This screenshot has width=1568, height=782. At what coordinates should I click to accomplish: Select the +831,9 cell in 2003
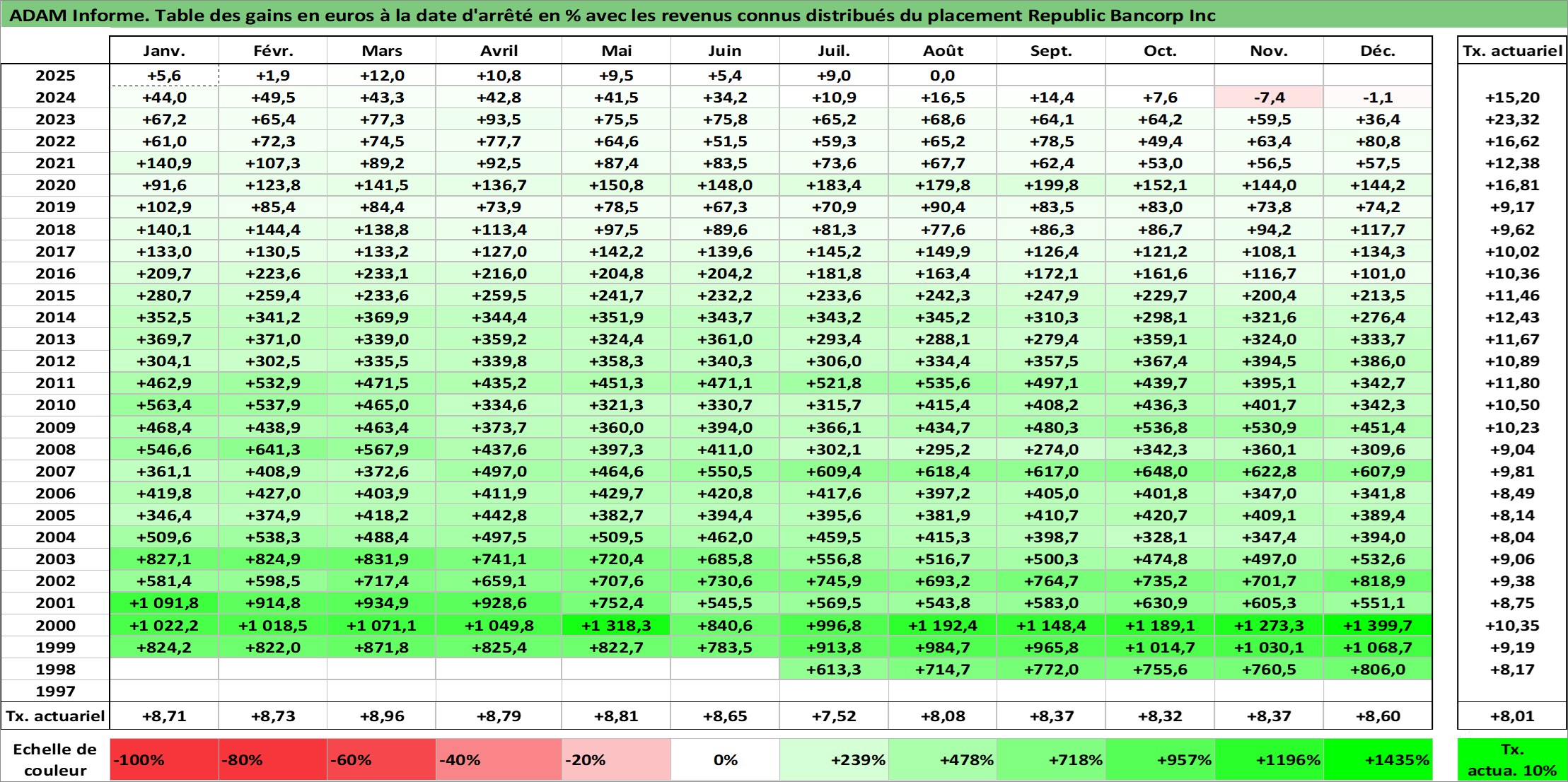tap(381, 559)
